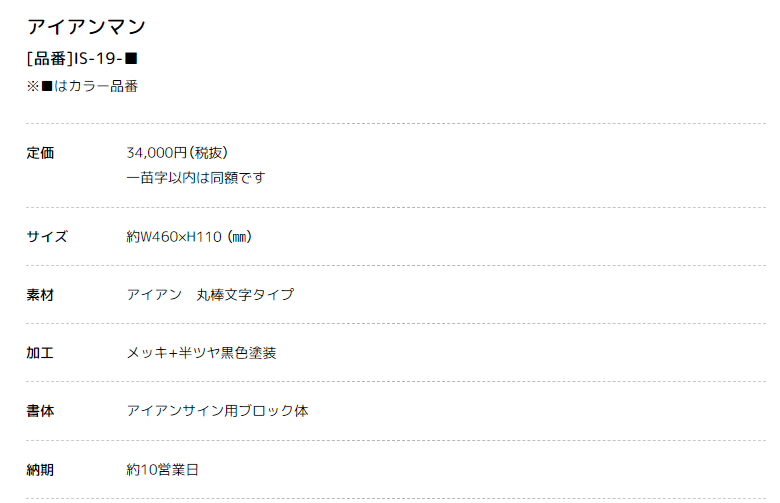Click the product title アイアンマン
780x503 pixels.
[x=86, y=26]
